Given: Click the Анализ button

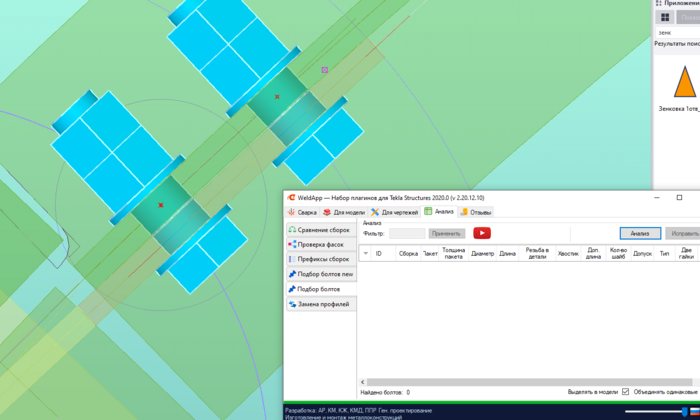Looking at the screenshot, I should point(640,233).
